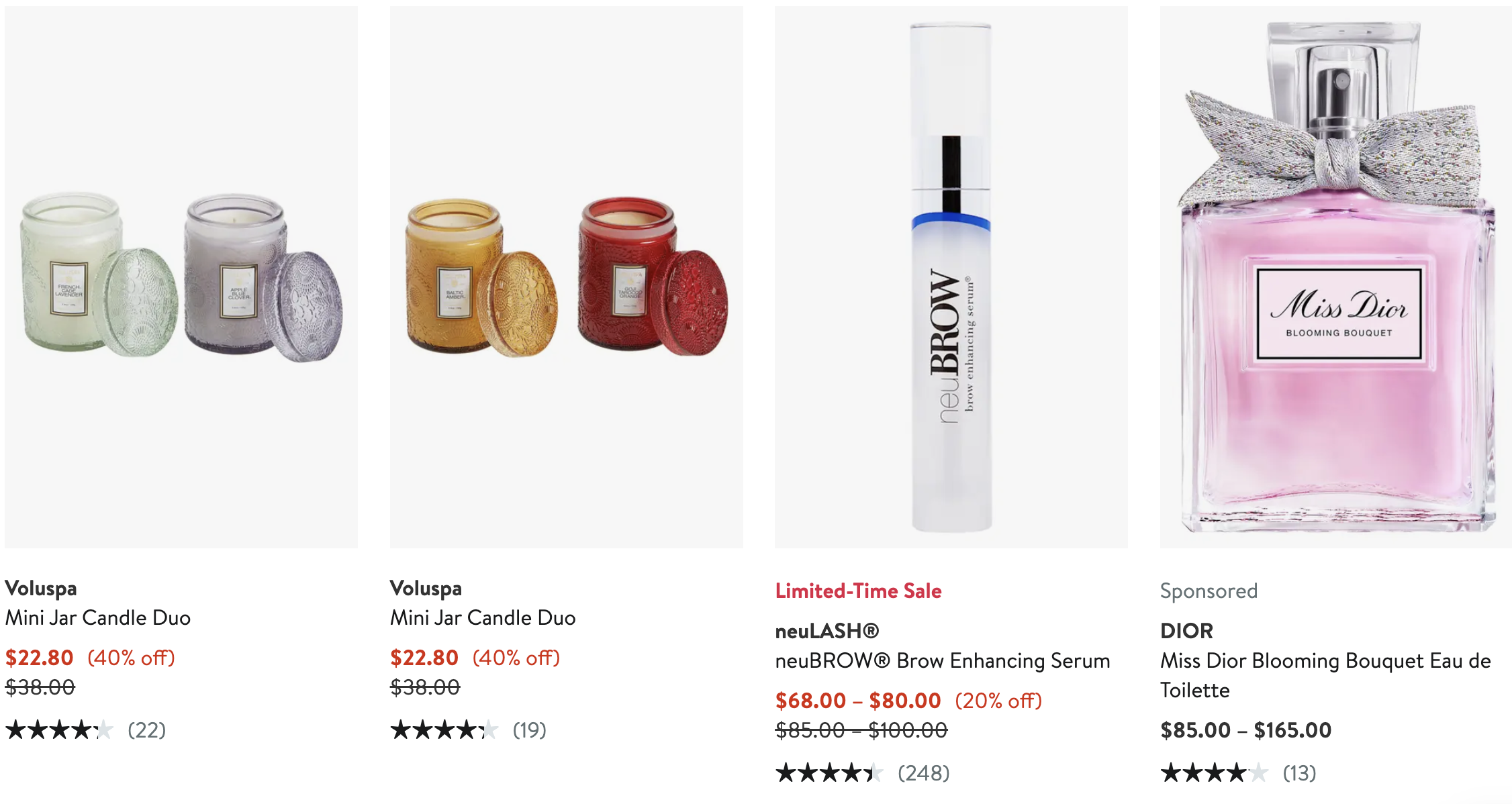Viewport: 1512px width, 804px height.
Task: Open the second Voluspa Mini Jar Candle Duo title
Action: point(483,617)
